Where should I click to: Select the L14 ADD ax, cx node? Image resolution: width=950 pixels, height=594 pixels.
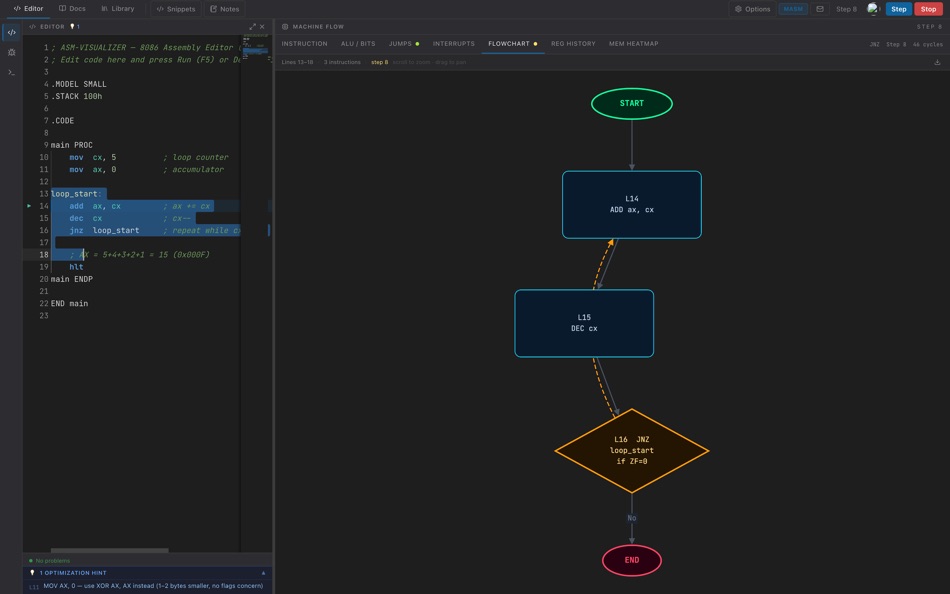pos(631,204)
